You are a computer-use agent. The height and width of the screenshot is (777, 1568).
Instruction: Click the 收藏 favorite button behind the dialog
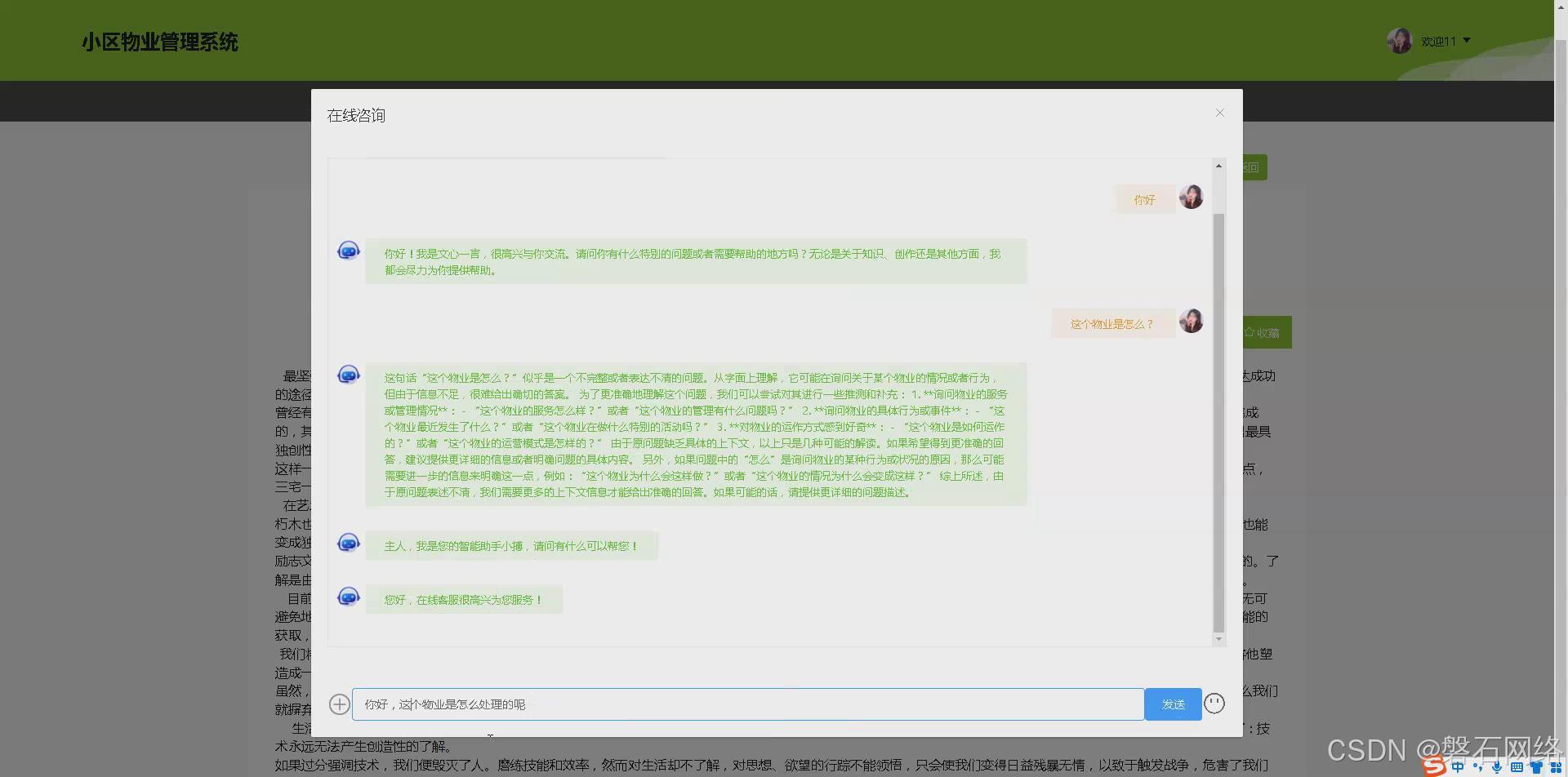pyautogui.click(x=1267, y=333)
